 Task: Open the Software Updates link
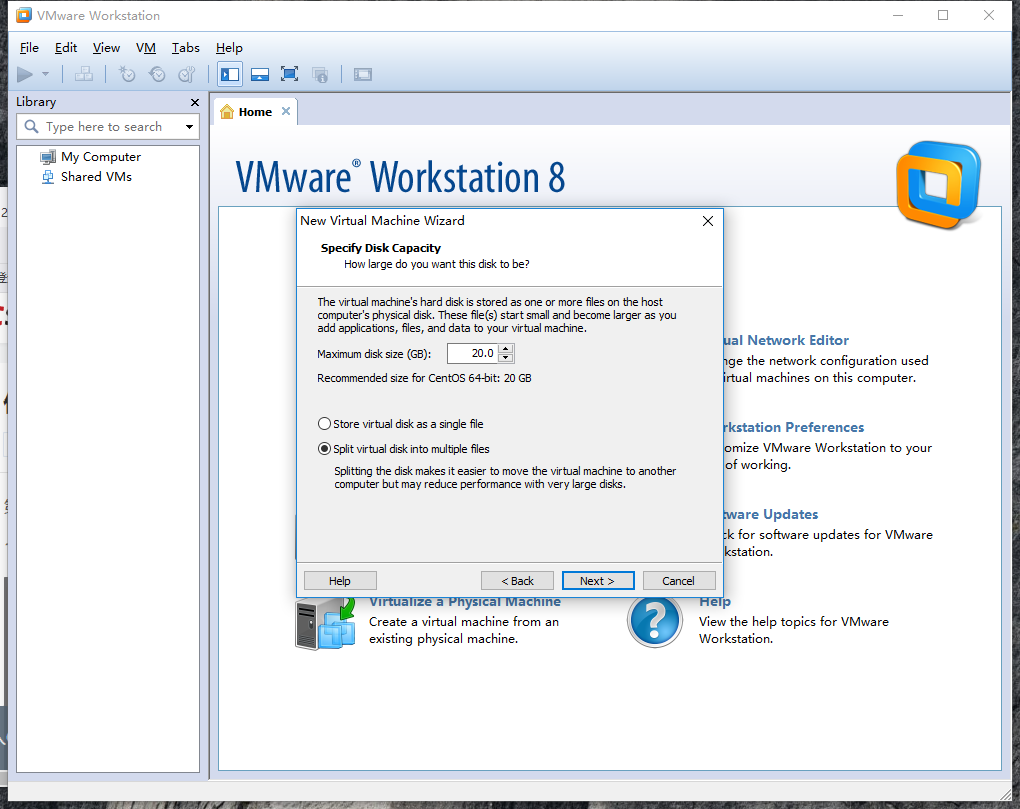pyautogui.click(x=771, y=514)
